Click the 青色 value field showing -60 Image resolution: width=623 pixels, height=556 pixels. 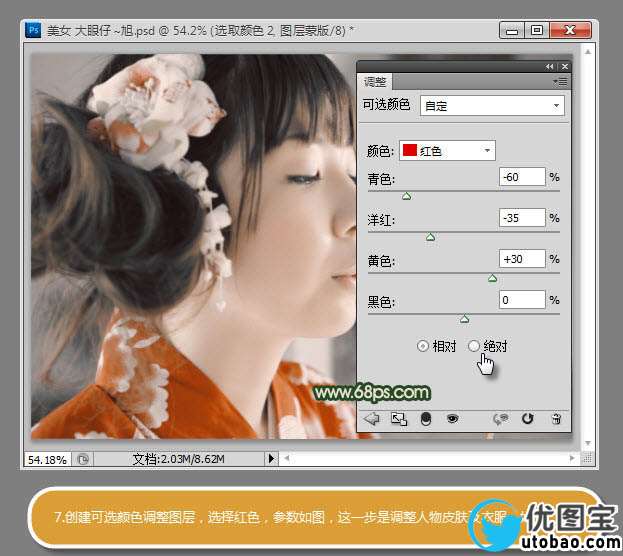(x=522, y=177)
